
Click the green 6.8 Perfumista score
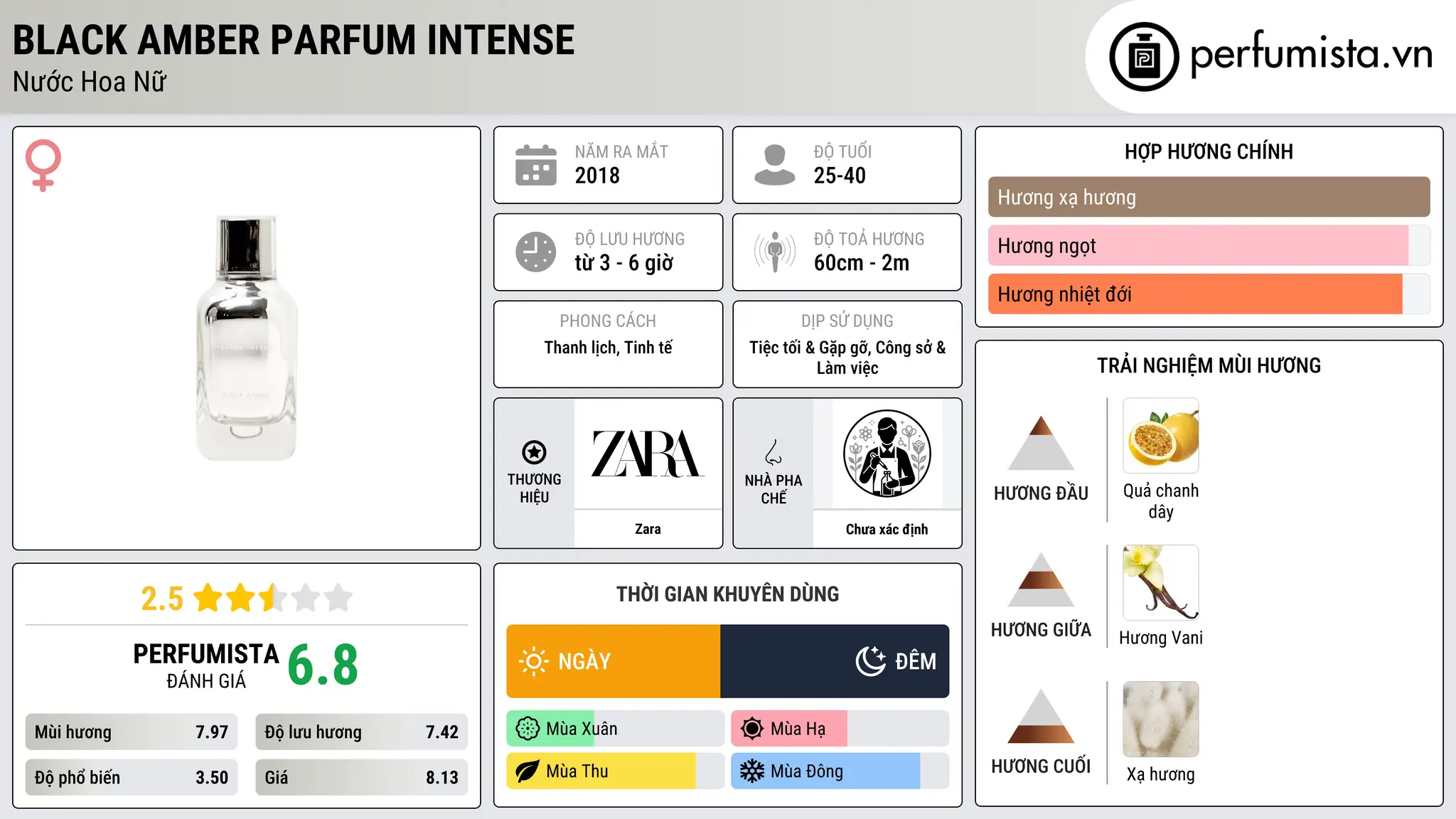point(323,665)
